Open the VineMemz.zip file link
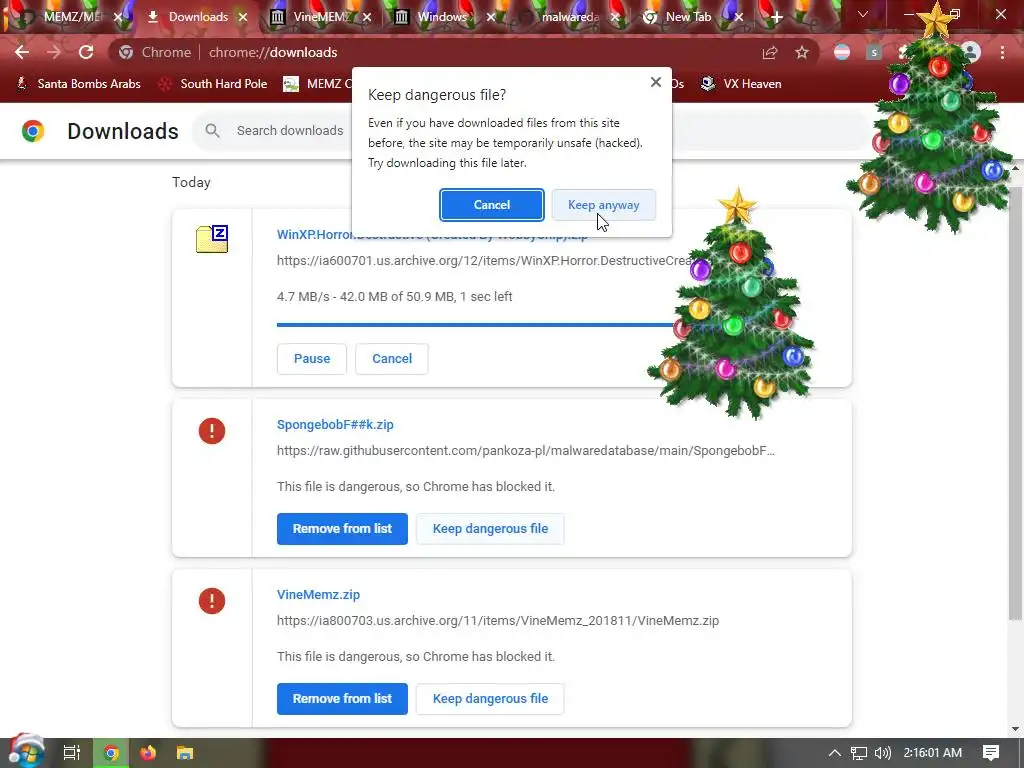Screen dimensions: 1024x768 pyautogui.click(x=318, y=594)
